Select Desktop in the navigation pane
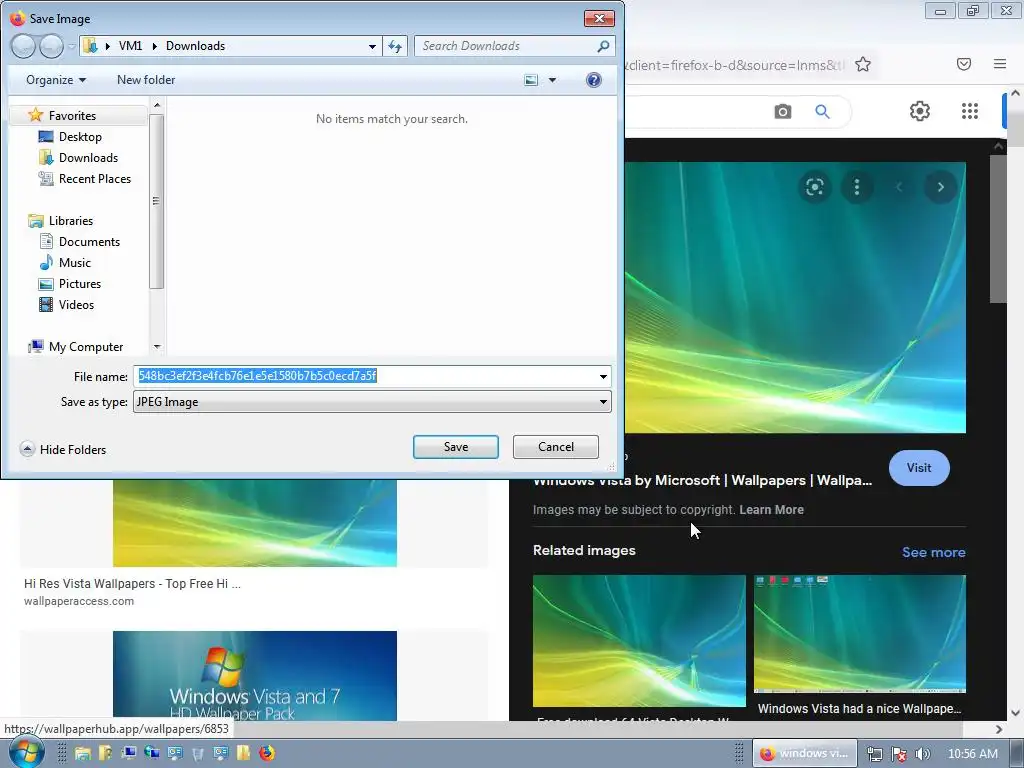This screenshot has width=1024, height=768. tap(80, 136)
